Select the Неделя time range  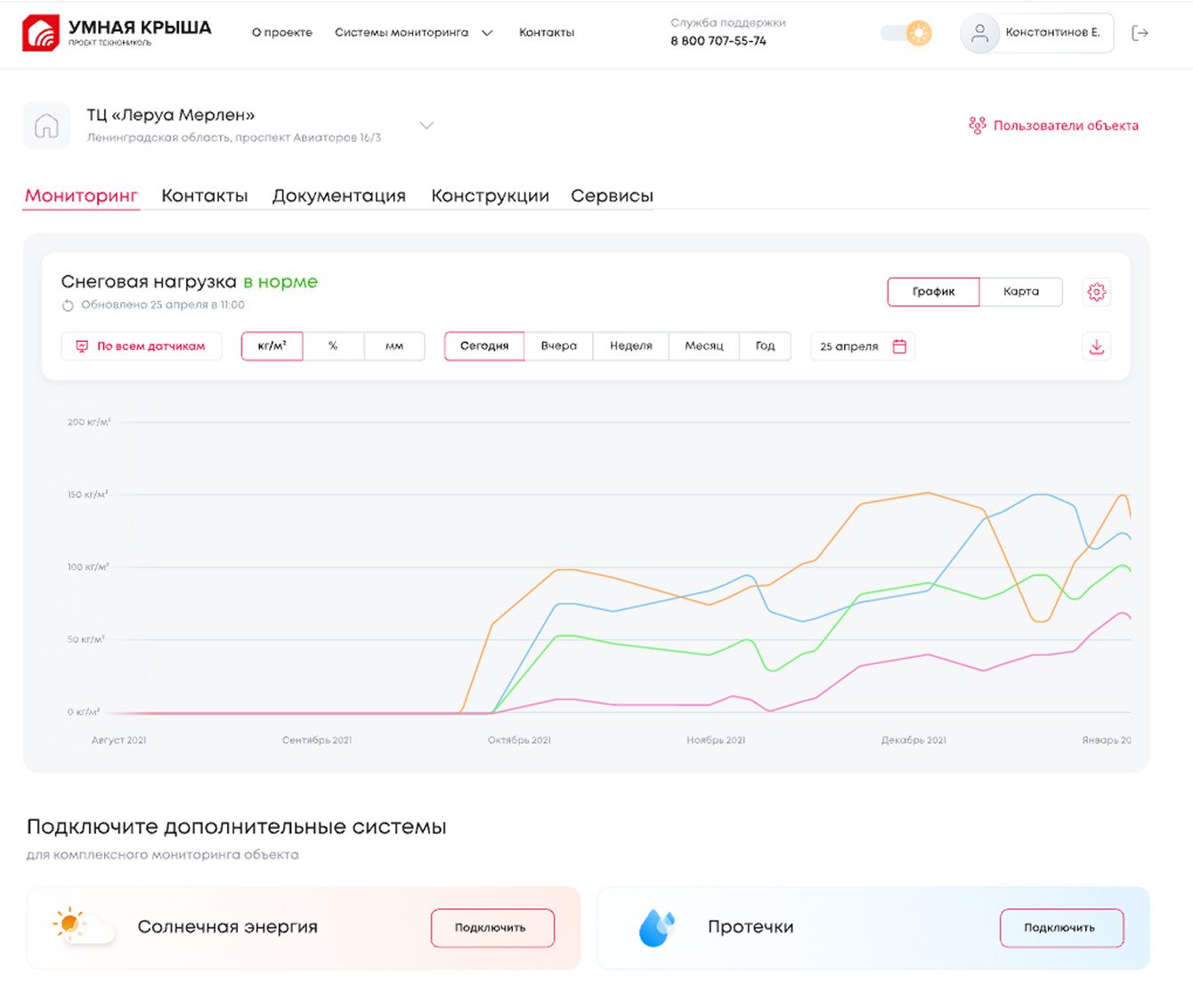tap(630, 346)
